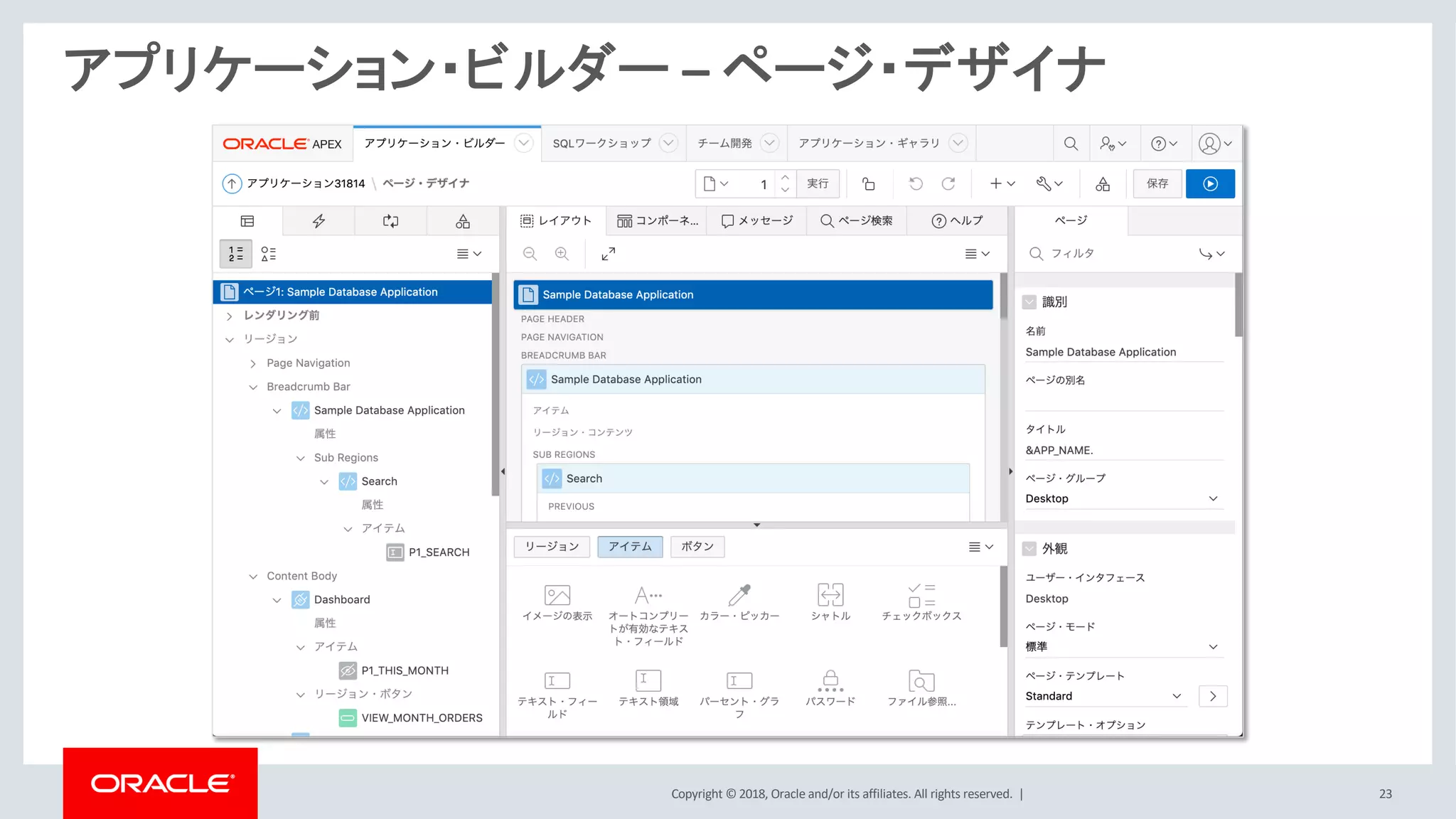Open the administration user-gear menu icon
Viewport: 1456px width, 819px height.
(1113, 144)
